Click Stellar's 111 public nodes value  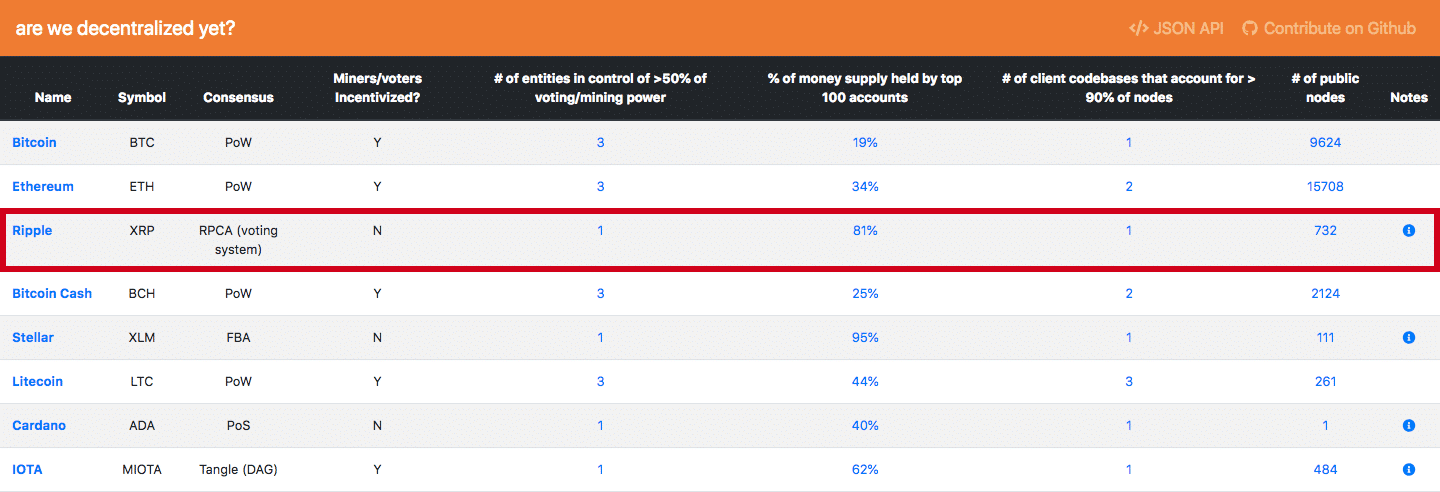(x=1325, y=337)
